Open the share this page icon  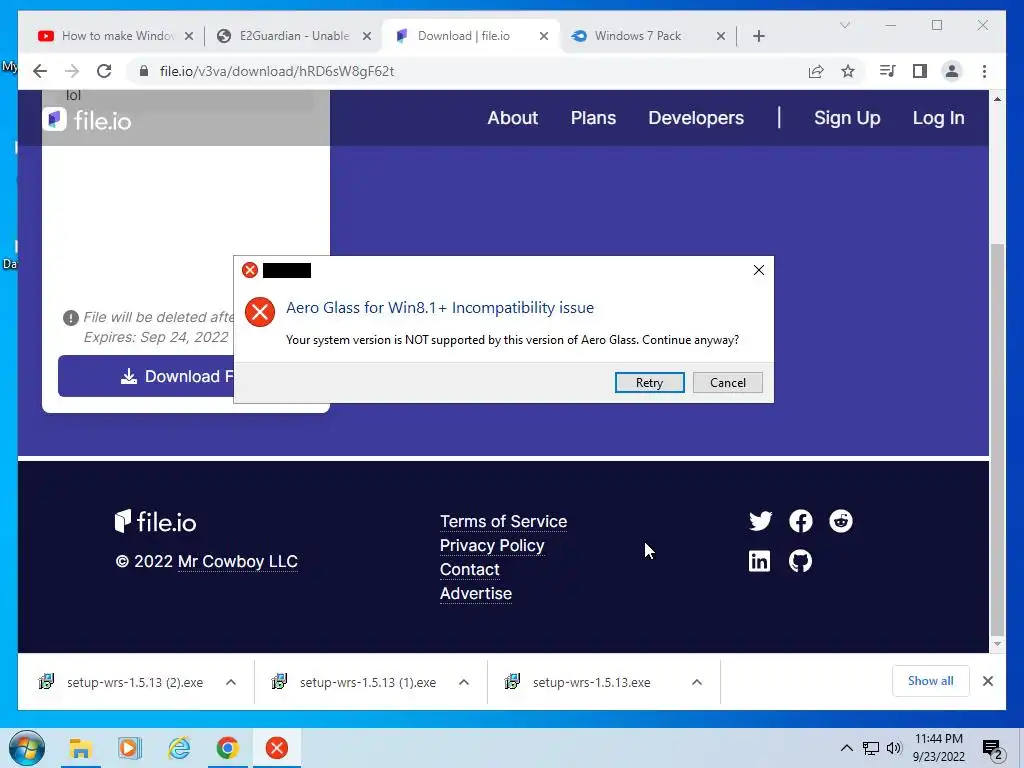(x=816, y=71)
